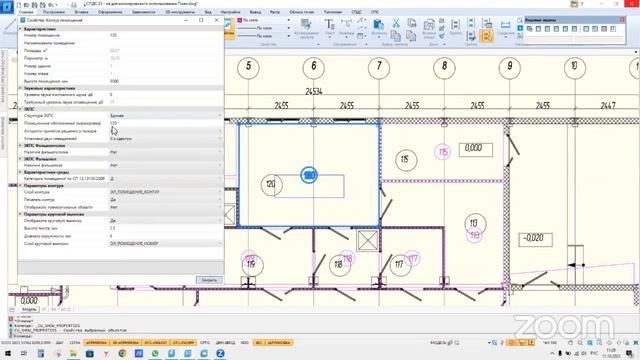Toggle 3D оПРИВЯЗКА in status bar
640x360 pixels.
(126, 342)
